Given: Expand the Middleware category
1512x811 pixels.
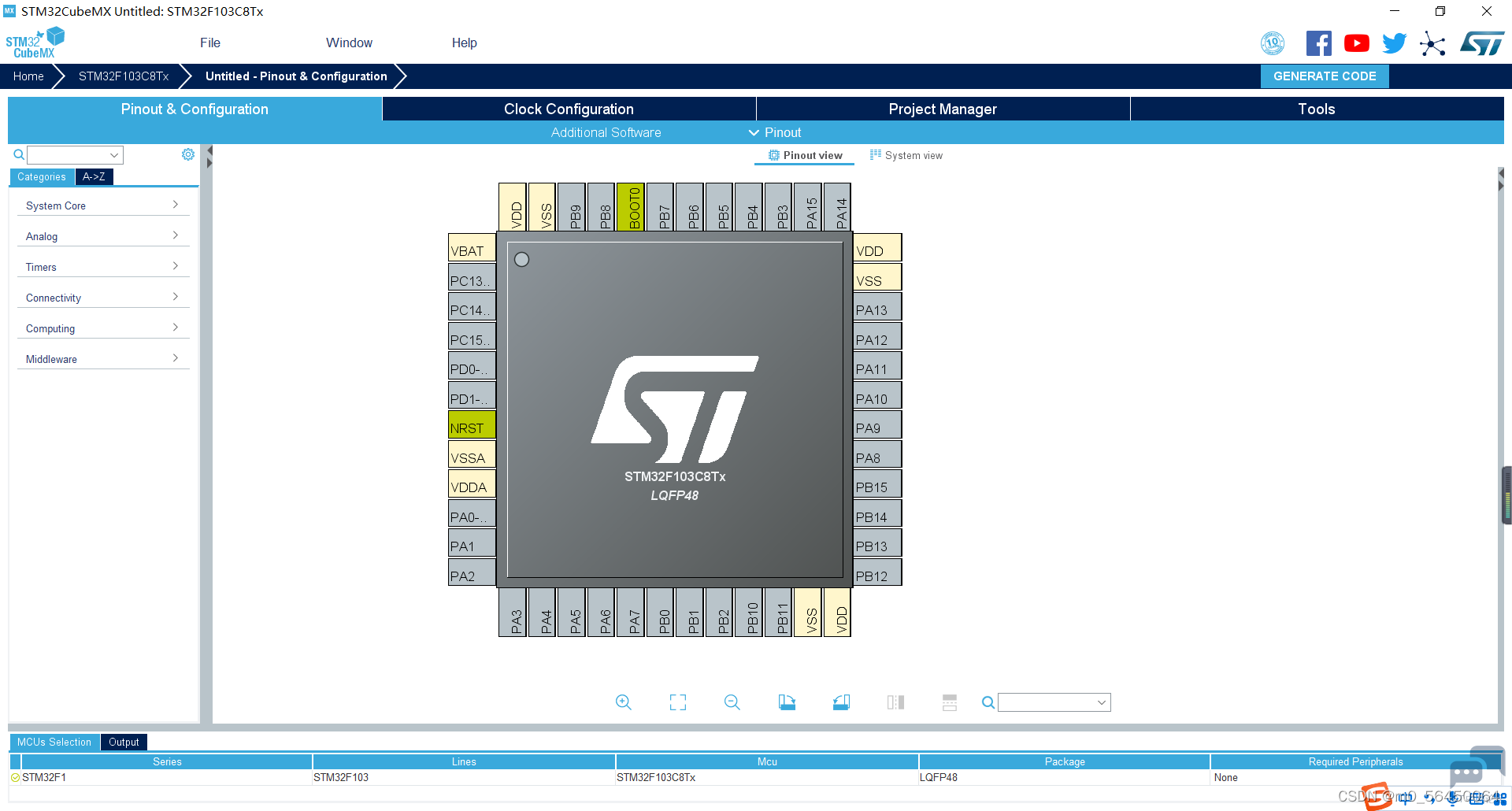Looking at the screenshot, I should (102, 359).
